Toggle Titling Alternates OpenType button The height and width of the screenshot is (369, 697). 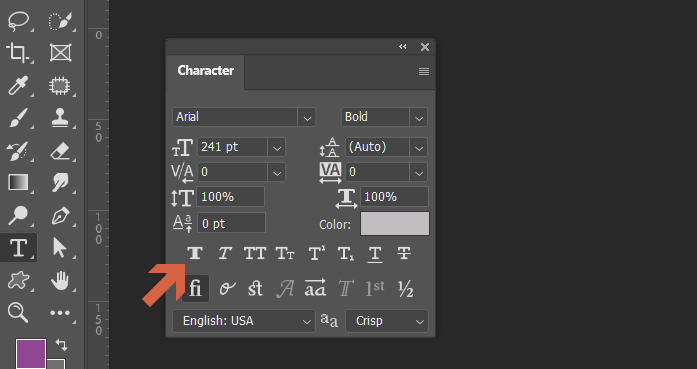[345, 289]
